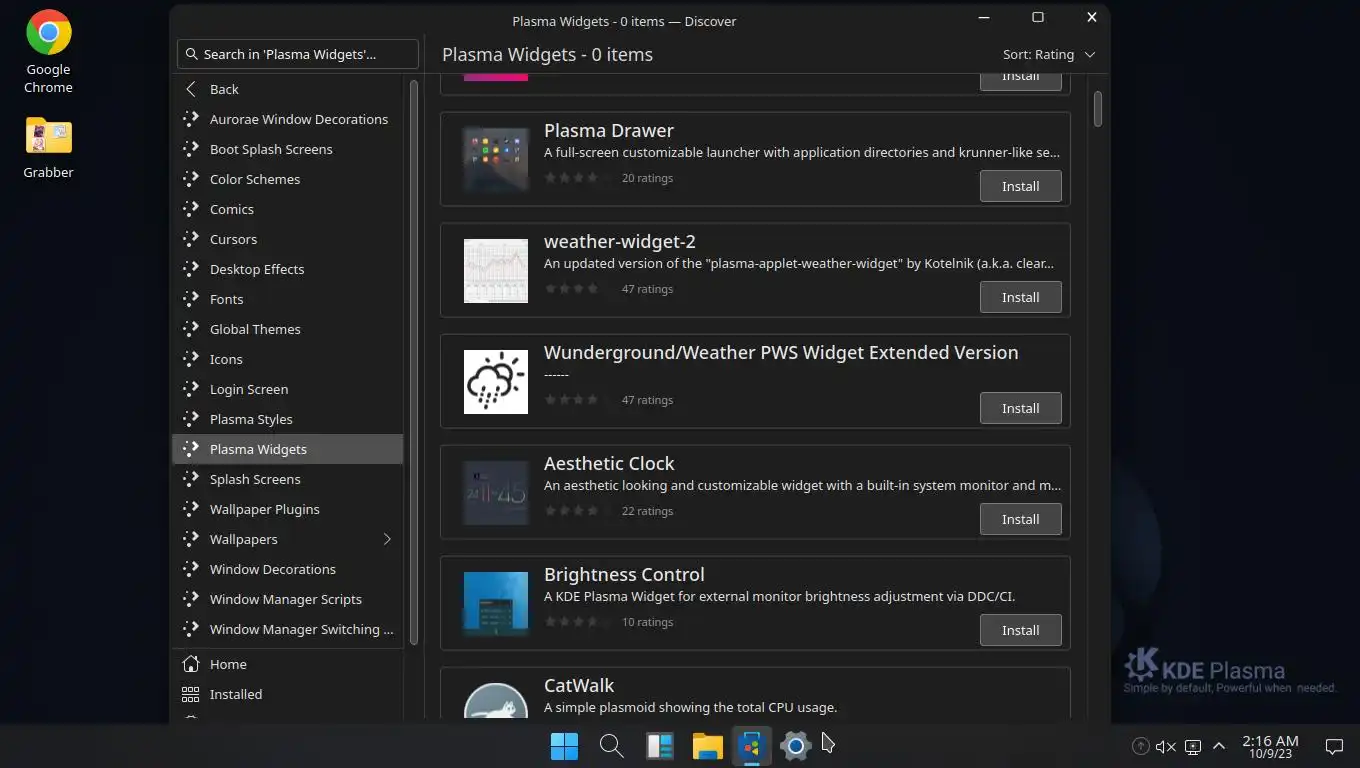
Task: Click the Fonts category icon
Action: click(x=191, y=299)
